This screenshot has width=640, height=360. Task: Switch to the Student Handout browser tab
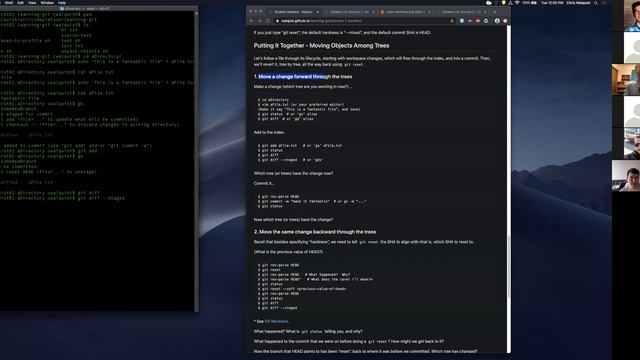pos(293,12)
